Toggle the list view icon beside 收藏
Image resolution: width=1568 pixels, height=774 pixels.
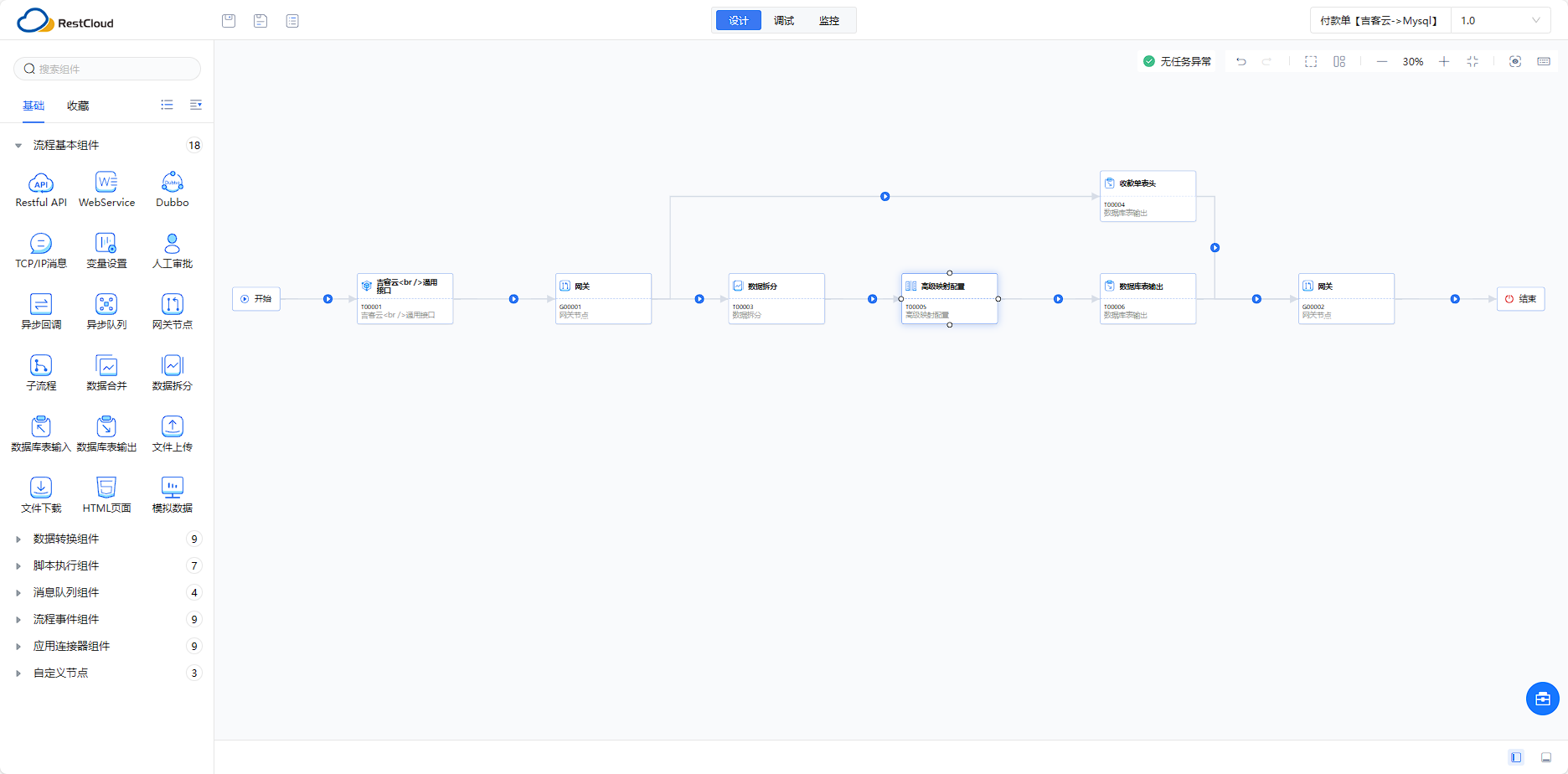167,105
